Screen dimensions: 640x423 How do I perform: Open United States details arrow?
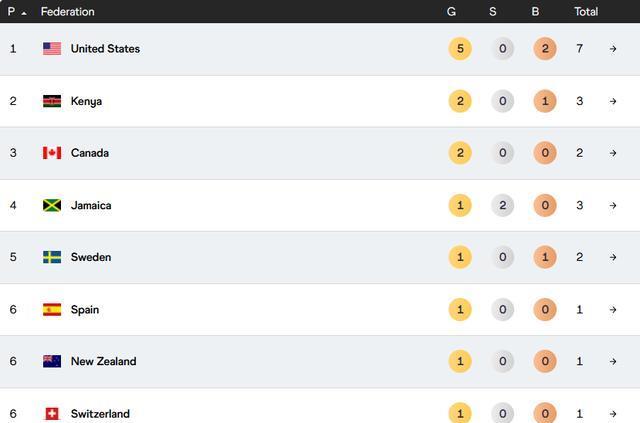tap(613, 49)
